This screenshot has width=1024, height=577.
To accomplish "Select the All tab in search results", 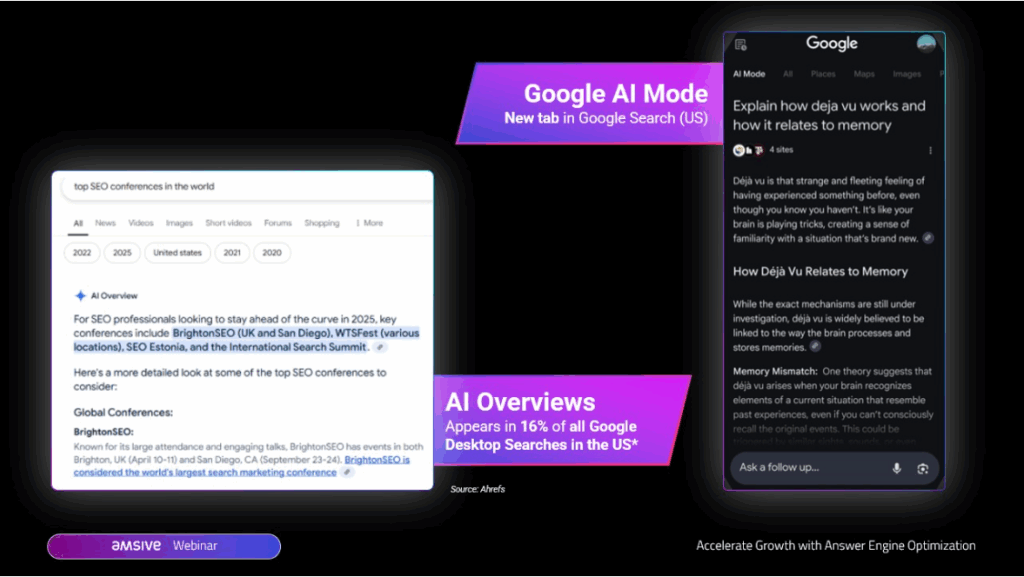I will pos(78,223).
